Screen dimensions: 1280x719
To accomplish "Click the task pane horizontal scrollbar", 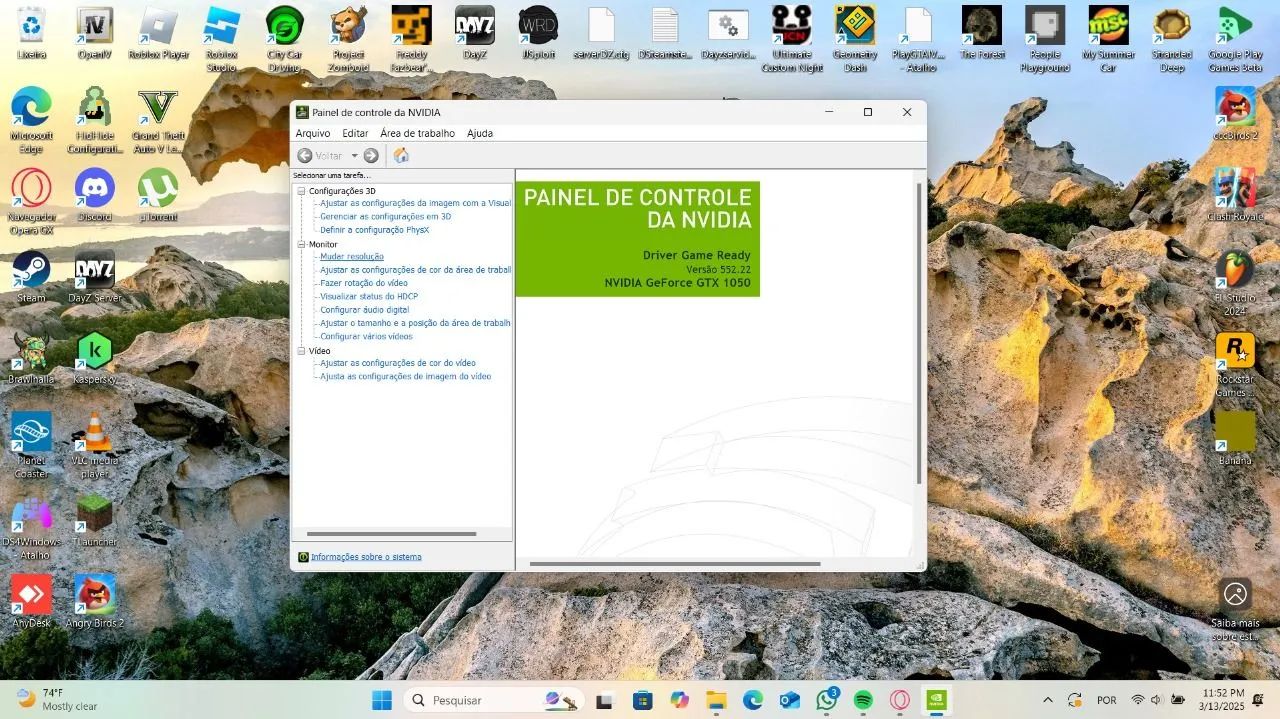I will pos(391,534).
